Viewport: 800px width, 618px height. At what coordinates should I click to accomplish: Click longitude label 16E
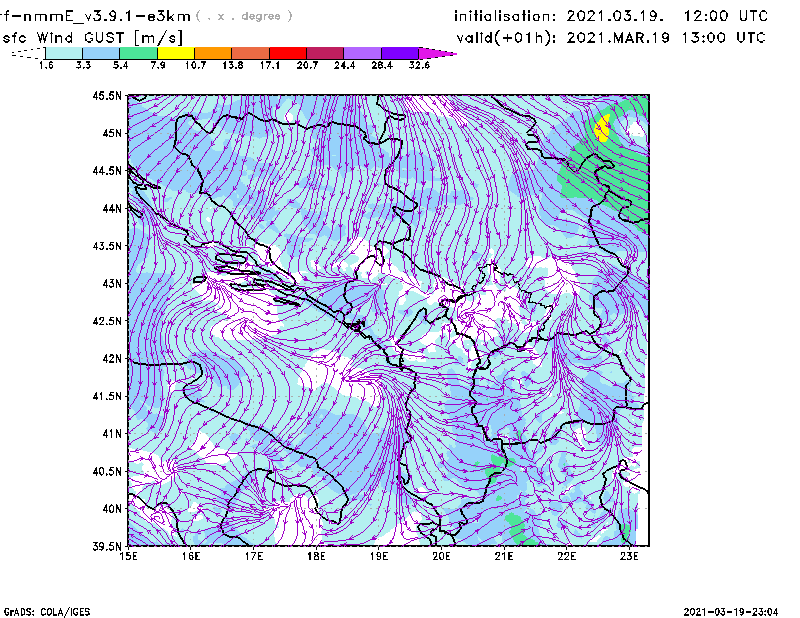[x=191, y=556]
